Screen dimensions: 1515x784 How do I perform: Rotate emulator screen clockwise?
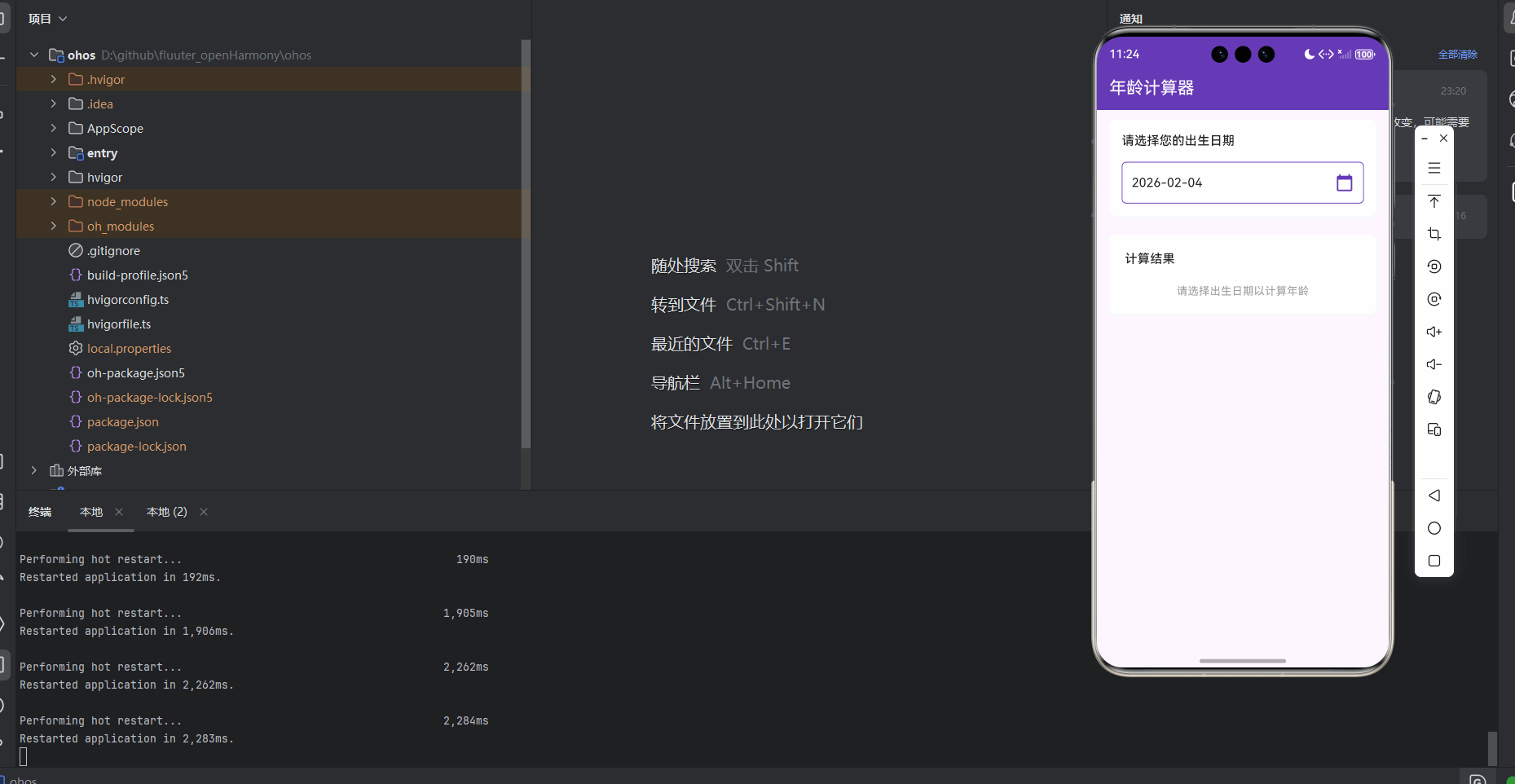[x=1434, y=299]
